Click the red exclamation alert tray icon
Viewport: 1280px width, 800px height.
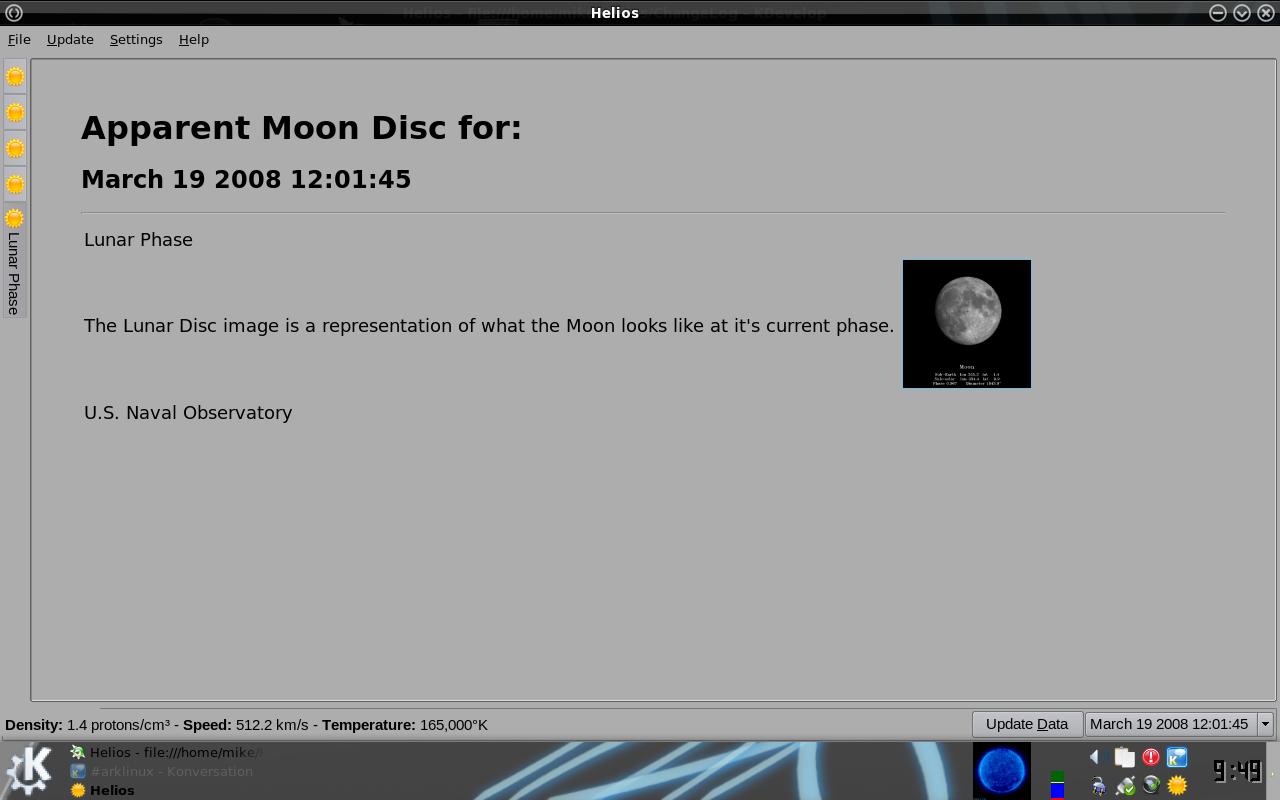point(1151,757)
